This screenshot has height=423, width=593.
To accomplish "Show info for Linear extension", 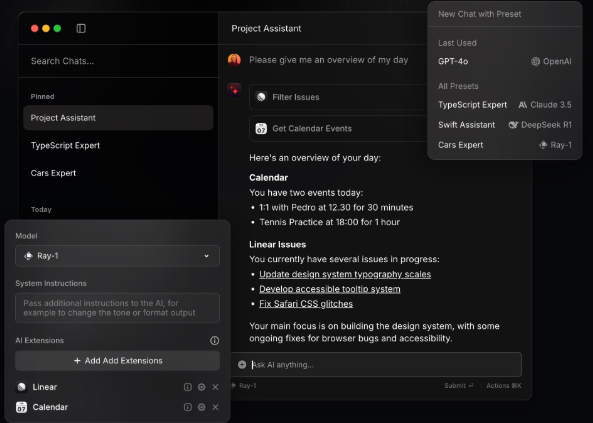I will [x=188, y=387].
